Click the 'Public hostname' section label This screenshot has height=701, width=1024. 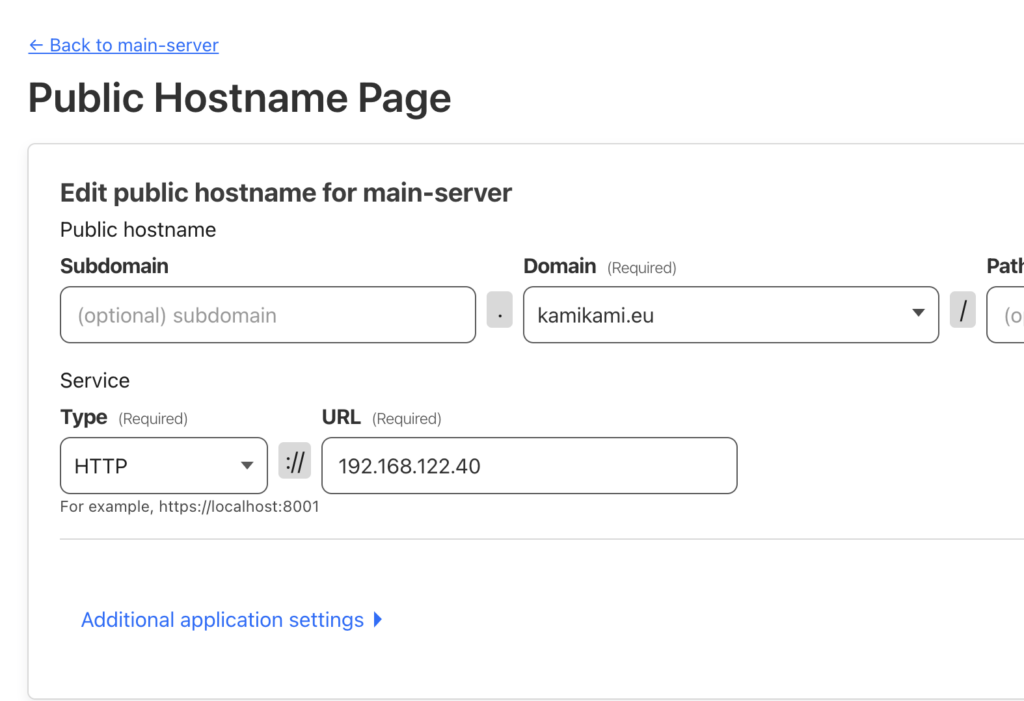coord(138,230)
